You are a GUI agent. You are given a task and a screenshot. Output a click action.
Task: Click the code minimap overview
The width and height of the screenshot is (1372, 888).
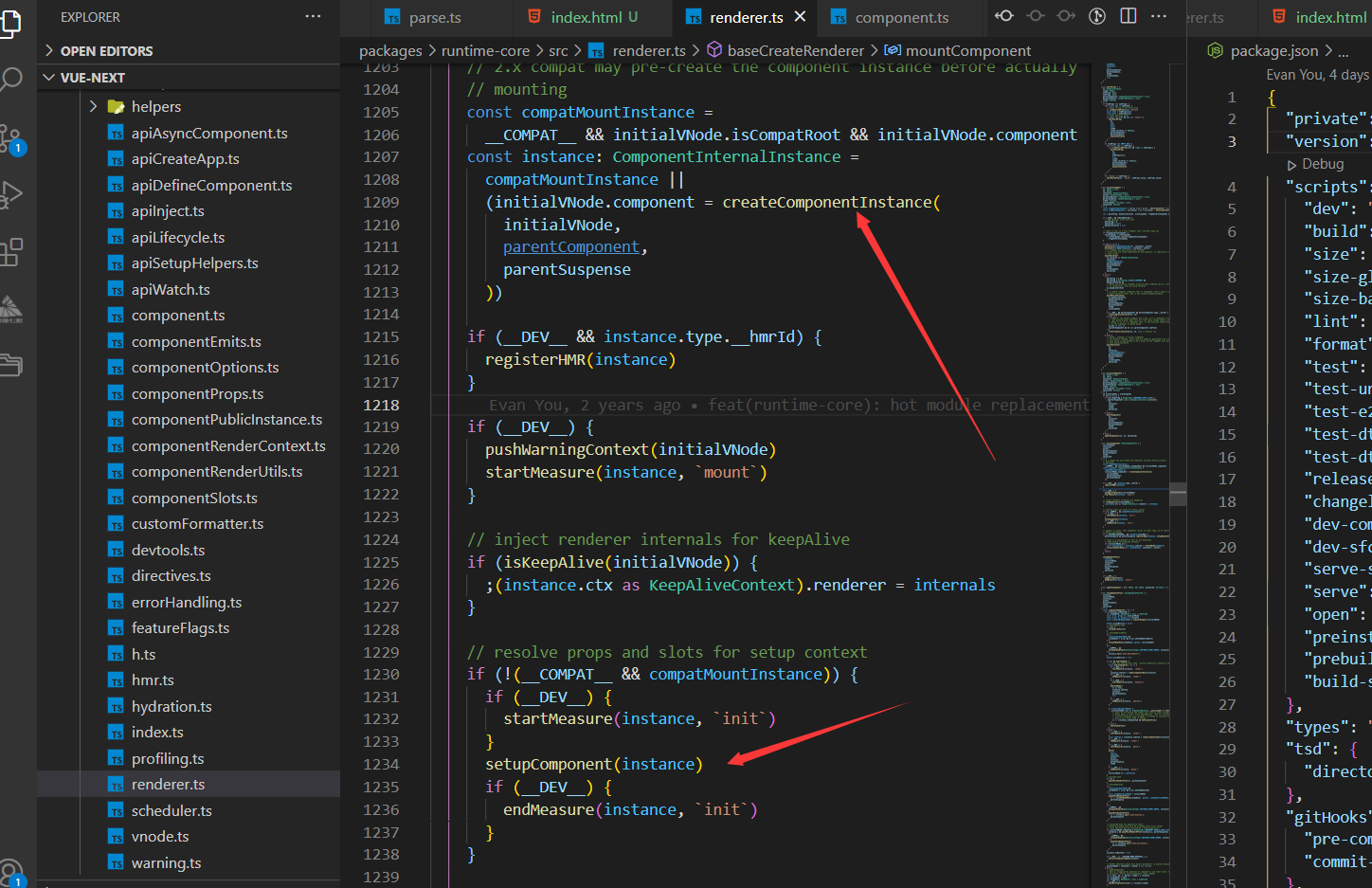(x=1135, y=474)
